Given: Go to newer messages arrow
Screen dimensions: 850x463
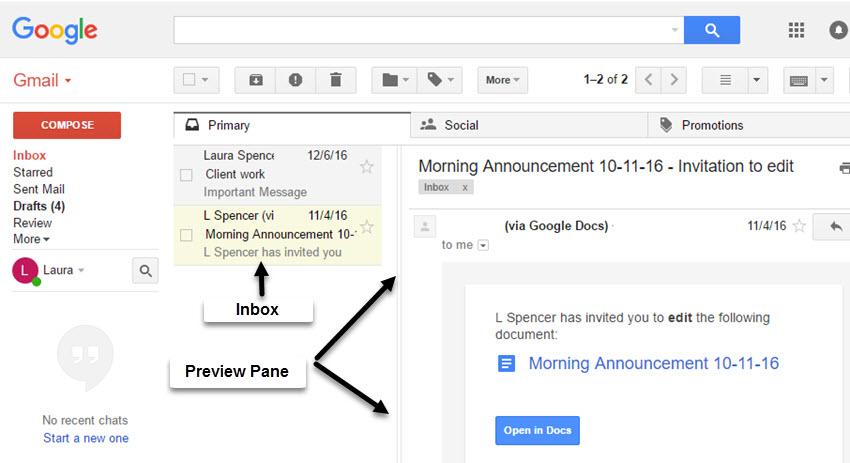Looking at the screenshot, I should [648, 80].
